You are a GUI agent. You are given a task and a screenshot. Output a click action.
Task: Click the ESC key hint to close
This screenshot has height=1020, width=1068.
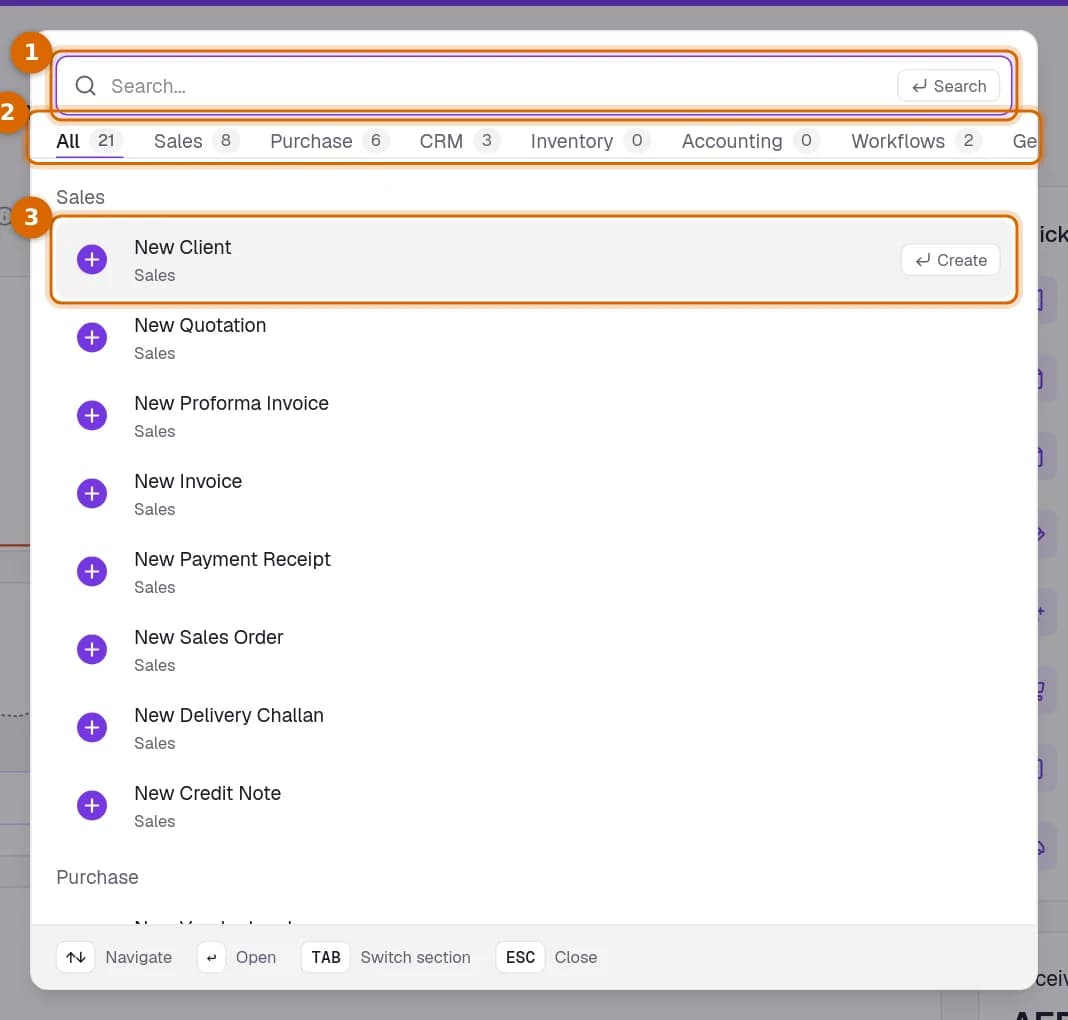pyautogui.click(x=520, y=957)
